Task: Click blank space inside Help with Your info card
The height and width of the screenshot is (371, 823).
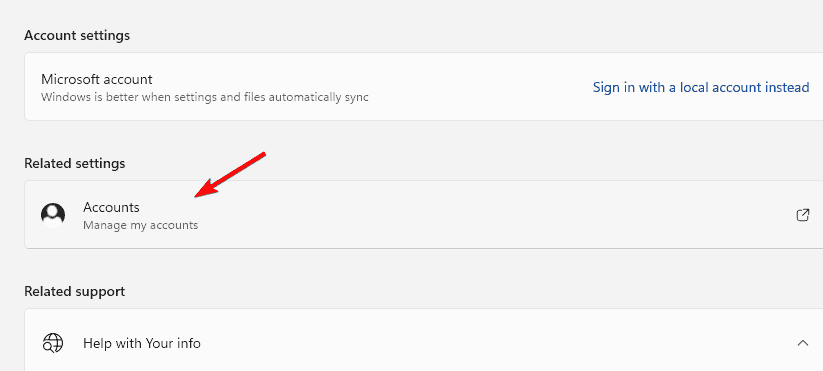Action: 472,343
